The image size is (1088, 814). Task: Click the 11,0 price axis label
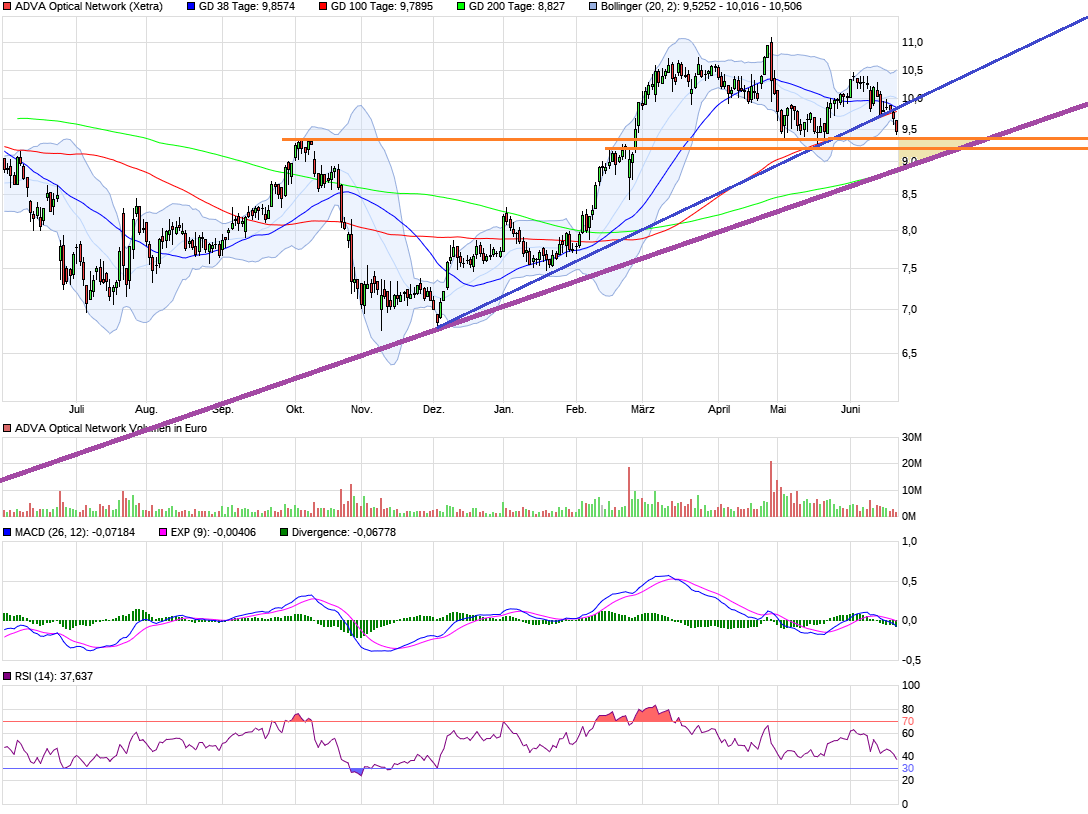pyautogui.click(x=912, y=42)
